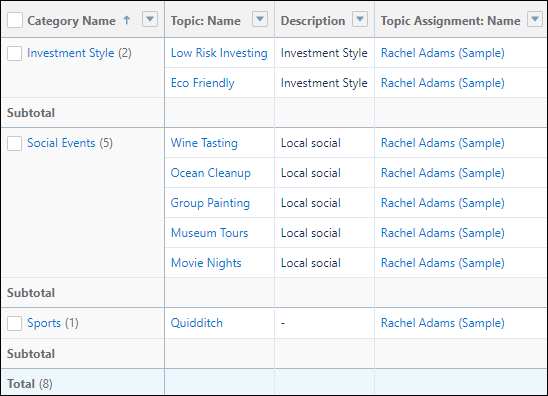
Task: Open the Museum Tours topic
Action: (209, 233)
